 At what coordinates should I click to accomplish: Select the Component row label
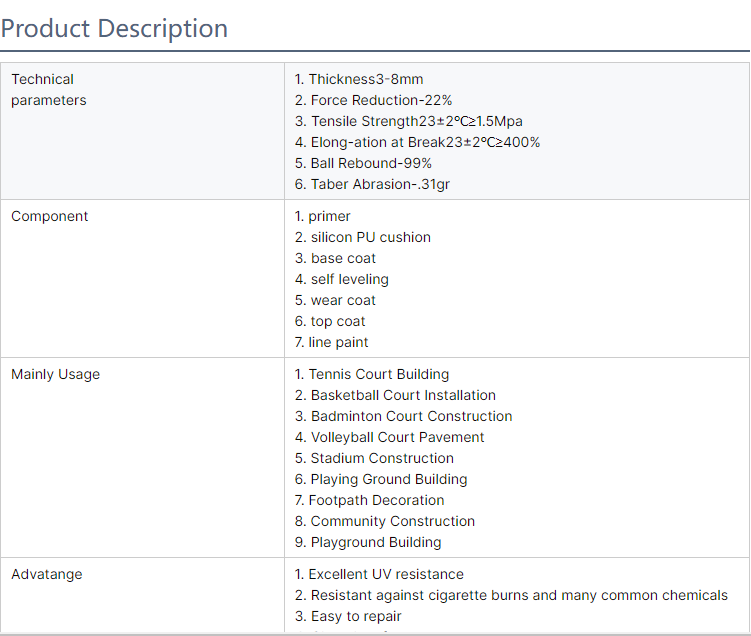pyautogui.click(x=50, y=216)
